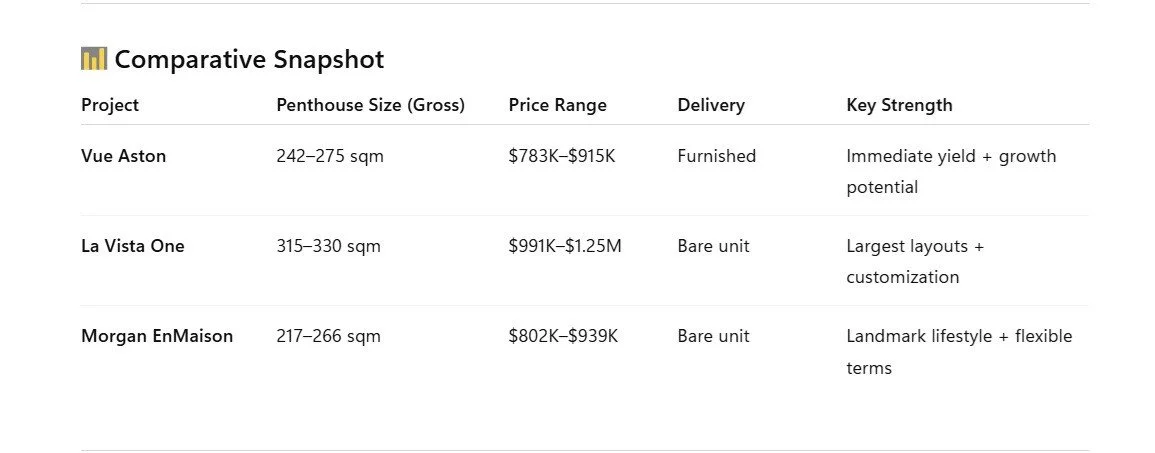Select the Comparative Snapshot heading text
Image resolution: width=1155 pixels, height=453 pixels.
[249, 60]
